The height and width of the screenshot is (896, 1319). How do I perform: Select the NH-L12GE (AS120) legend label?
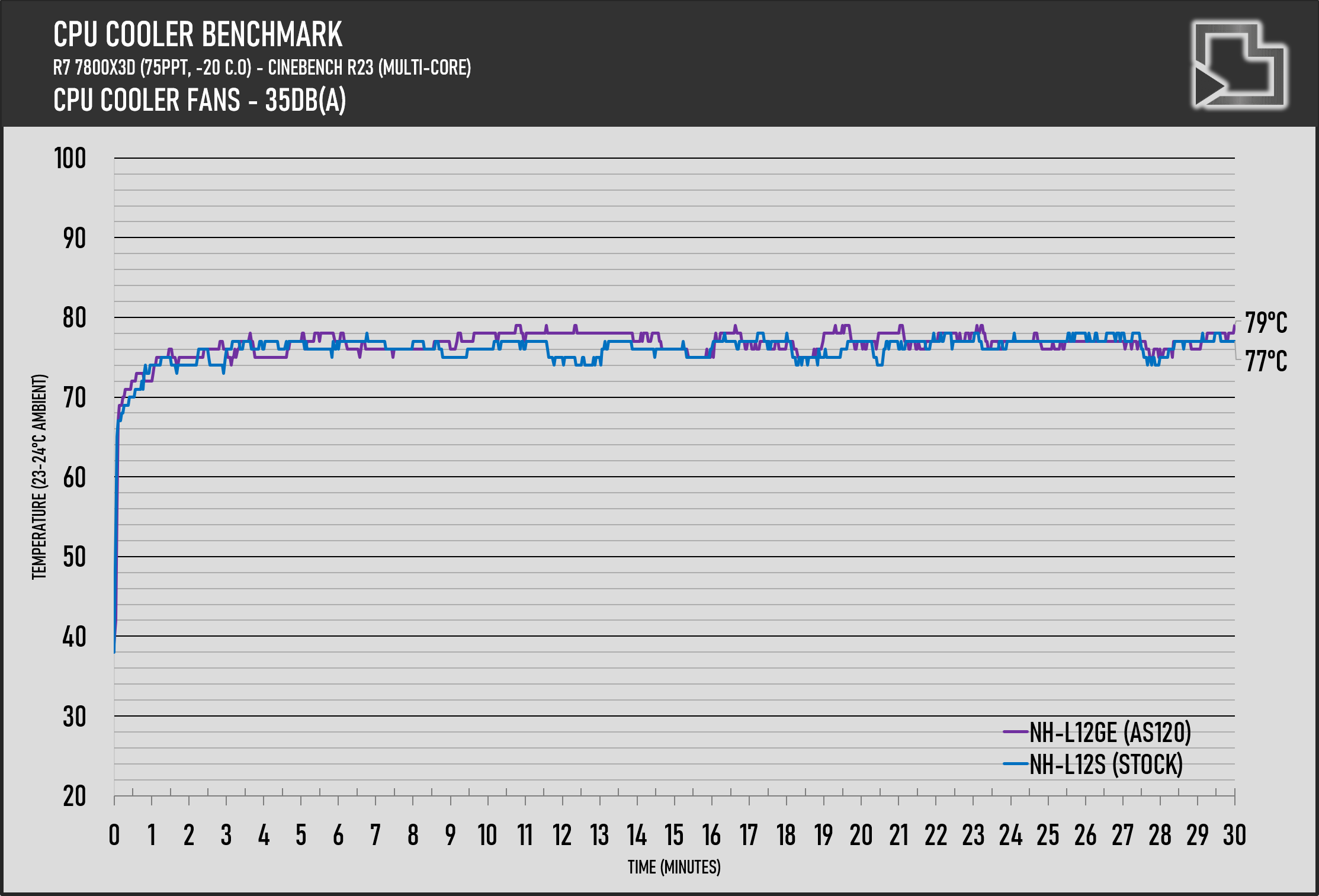coord(1110,733)
